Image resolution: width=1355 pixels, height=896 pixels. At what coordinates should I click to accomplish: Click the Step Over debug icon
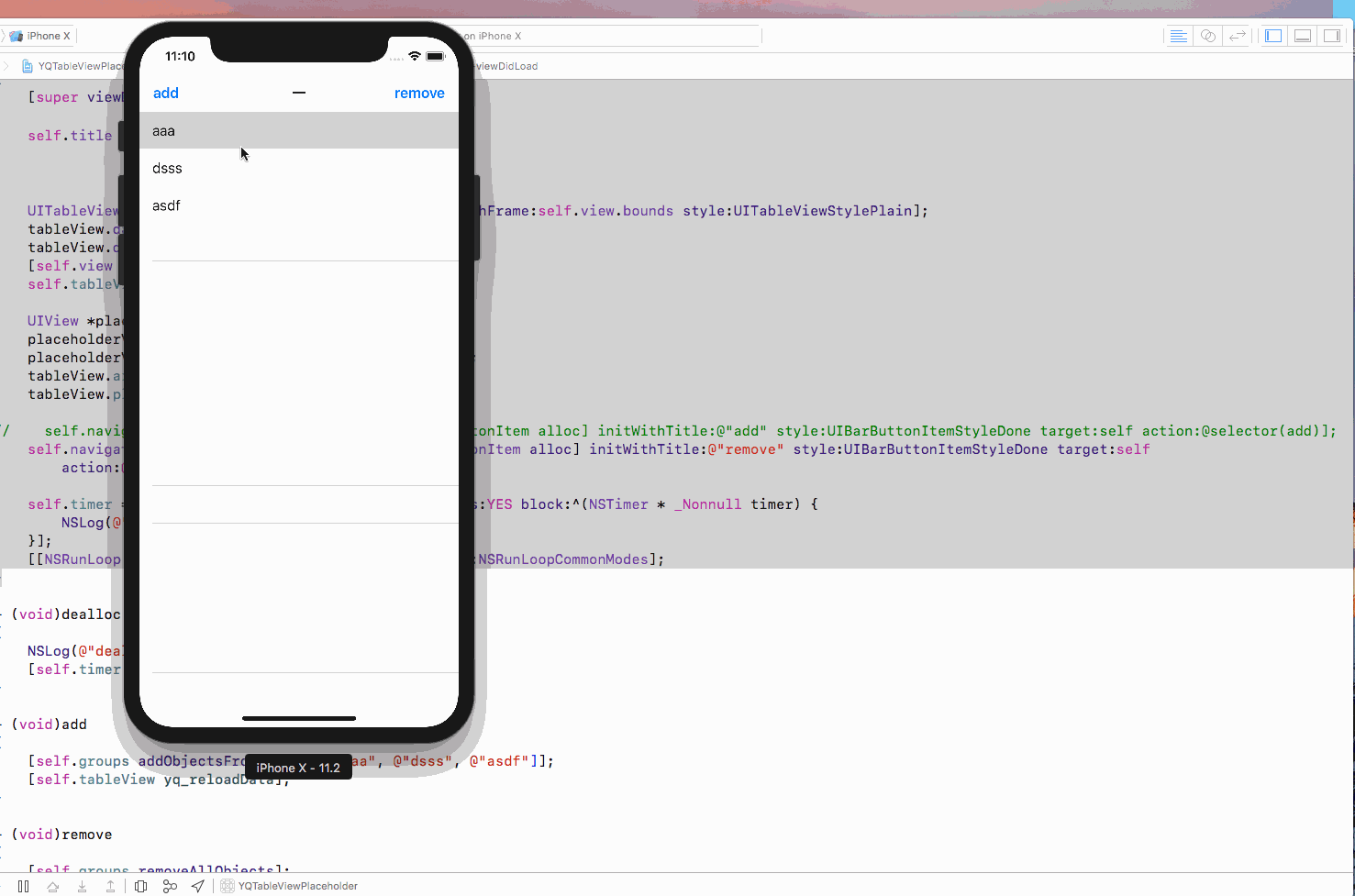(x=53, y=886)
